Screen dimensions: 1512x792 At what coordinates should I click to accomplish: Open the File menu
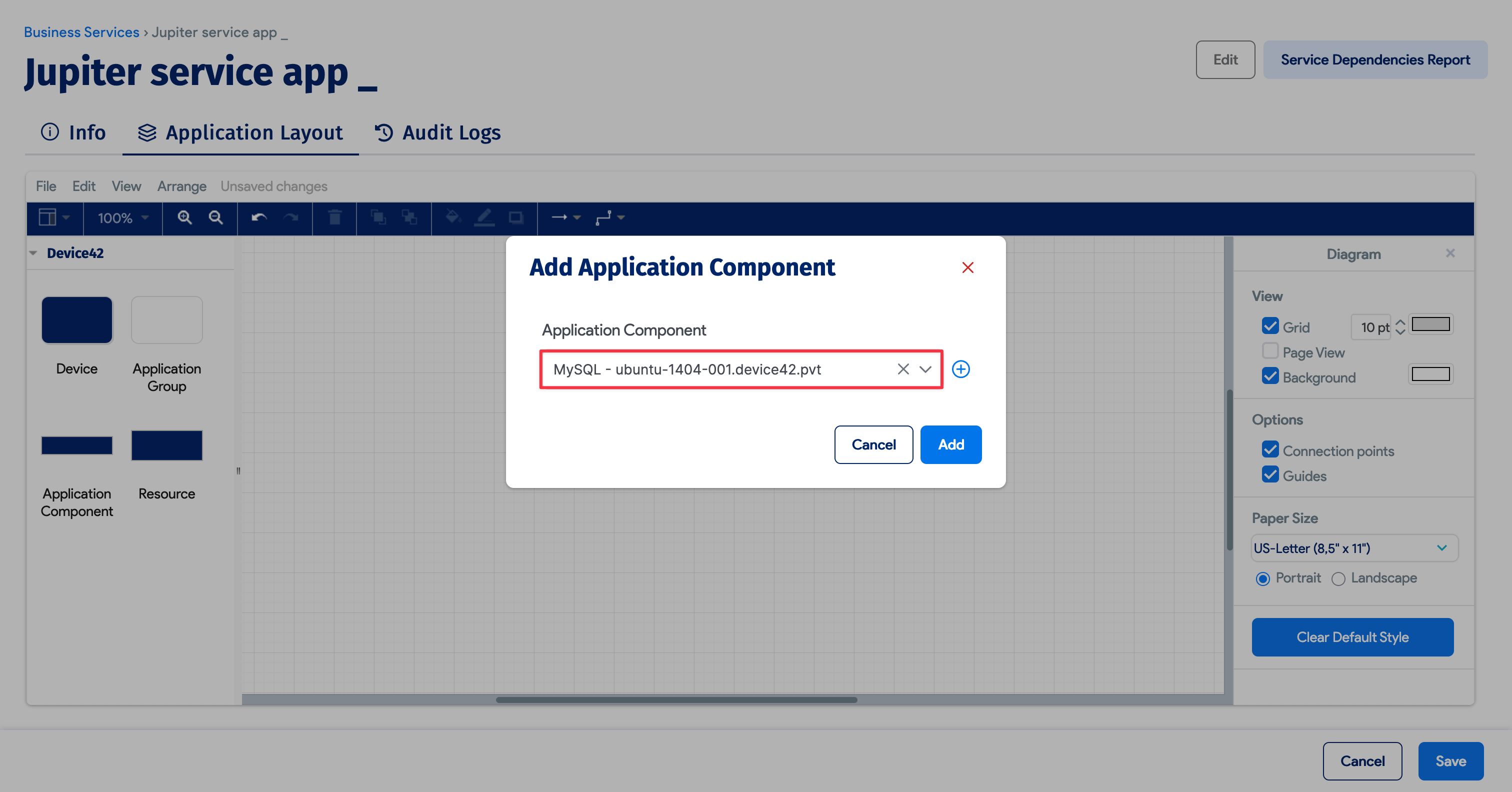point(46,186)
